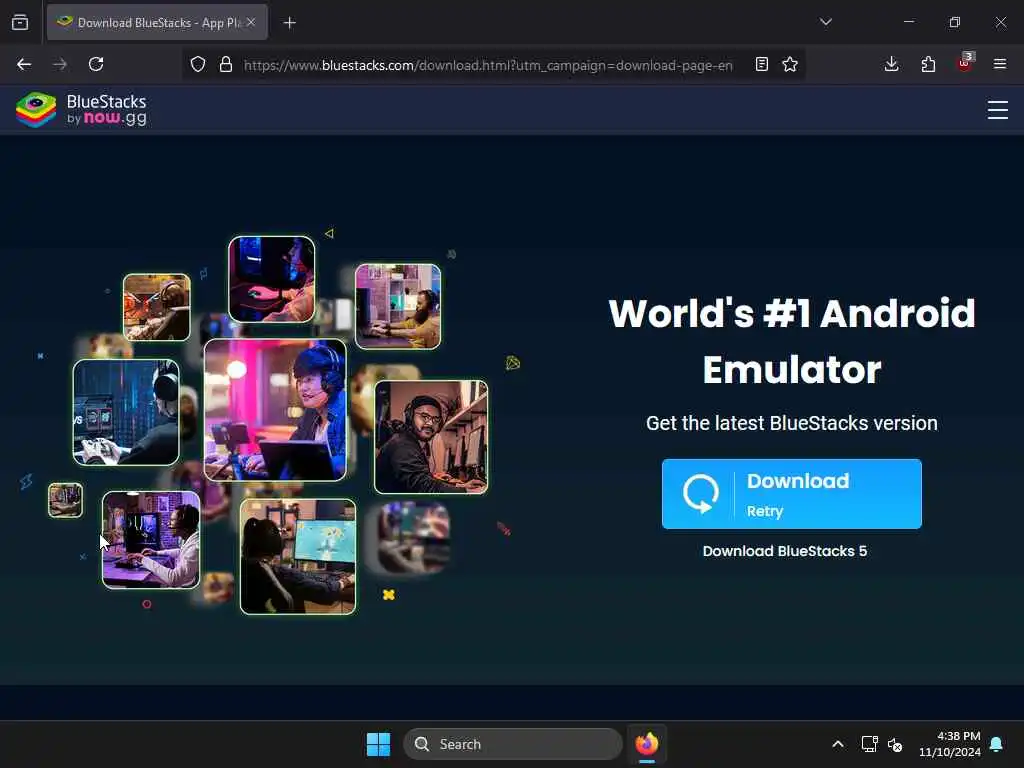
Task: Open the Firefox View icon
Action: click(x=20, y=23)
